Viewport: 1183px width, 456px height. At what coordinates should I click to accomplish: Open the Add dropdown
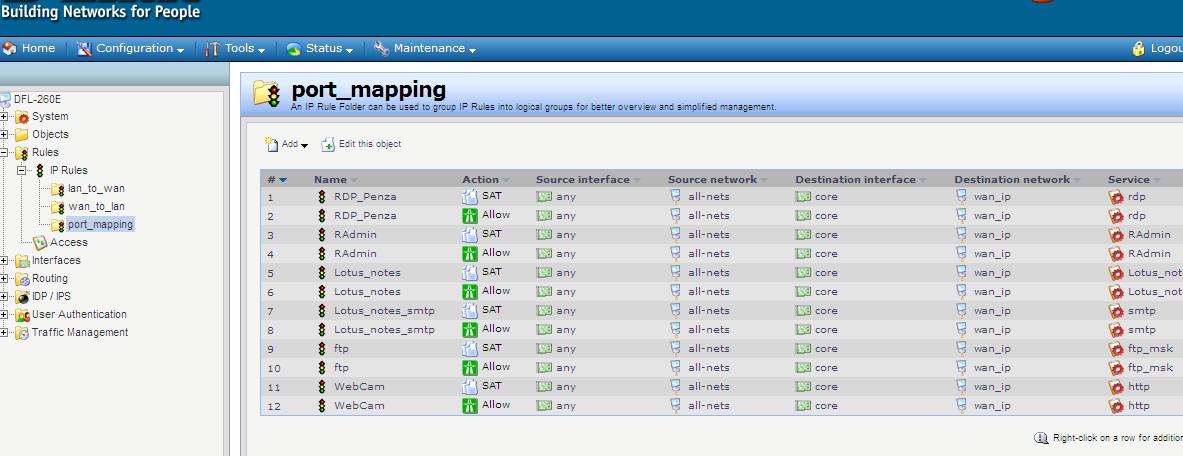tap(287, 145)
